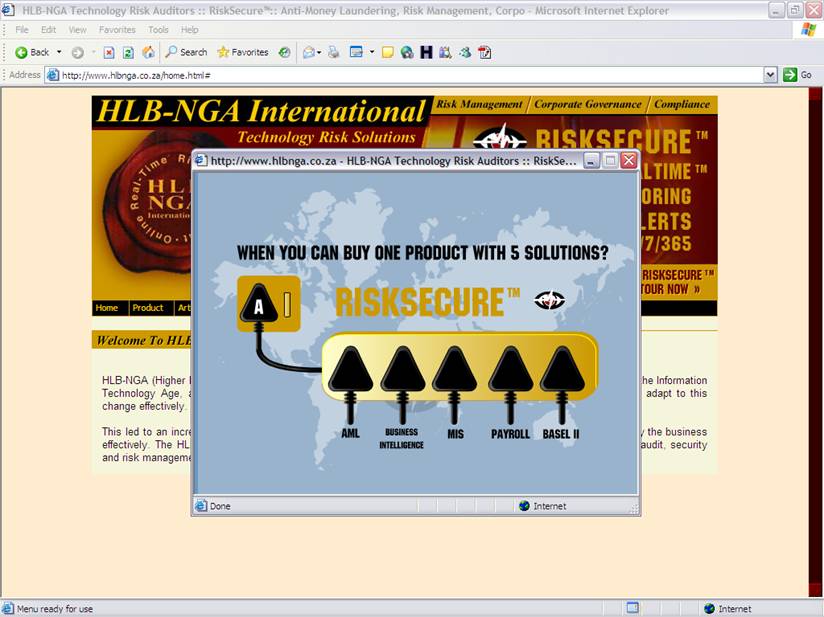Click the greyed Forward arrow button
The width and height of the screenshot is (824, 617).
point(77,52)
